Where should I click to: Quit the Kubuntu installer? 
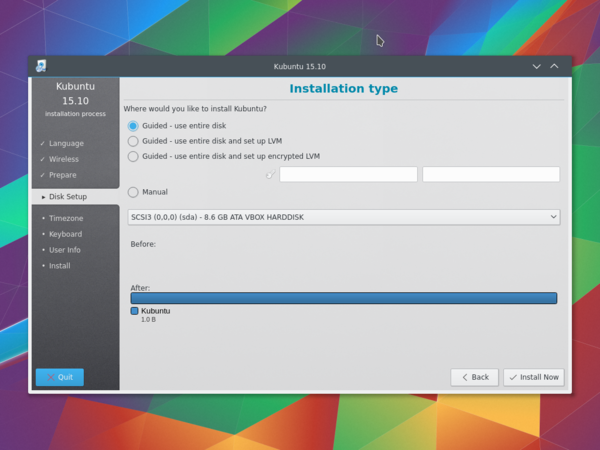click(60, 377)
